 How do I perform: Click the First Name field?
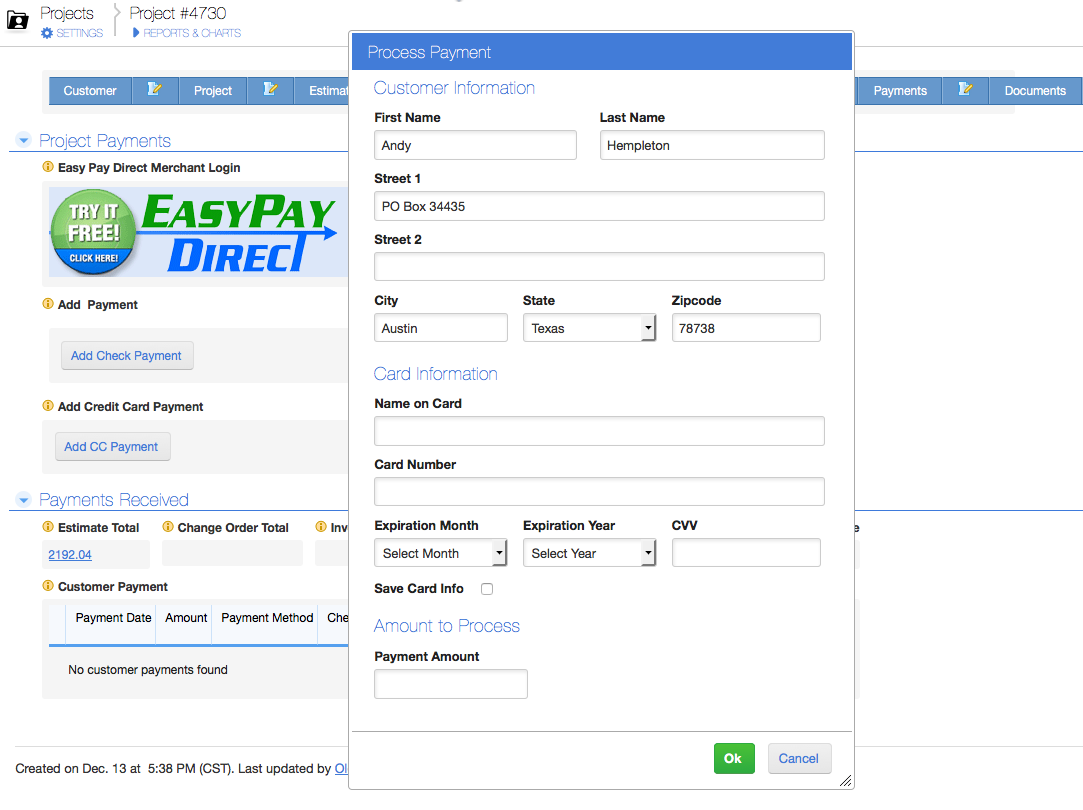pyautogui.click(x=475, y=145)
